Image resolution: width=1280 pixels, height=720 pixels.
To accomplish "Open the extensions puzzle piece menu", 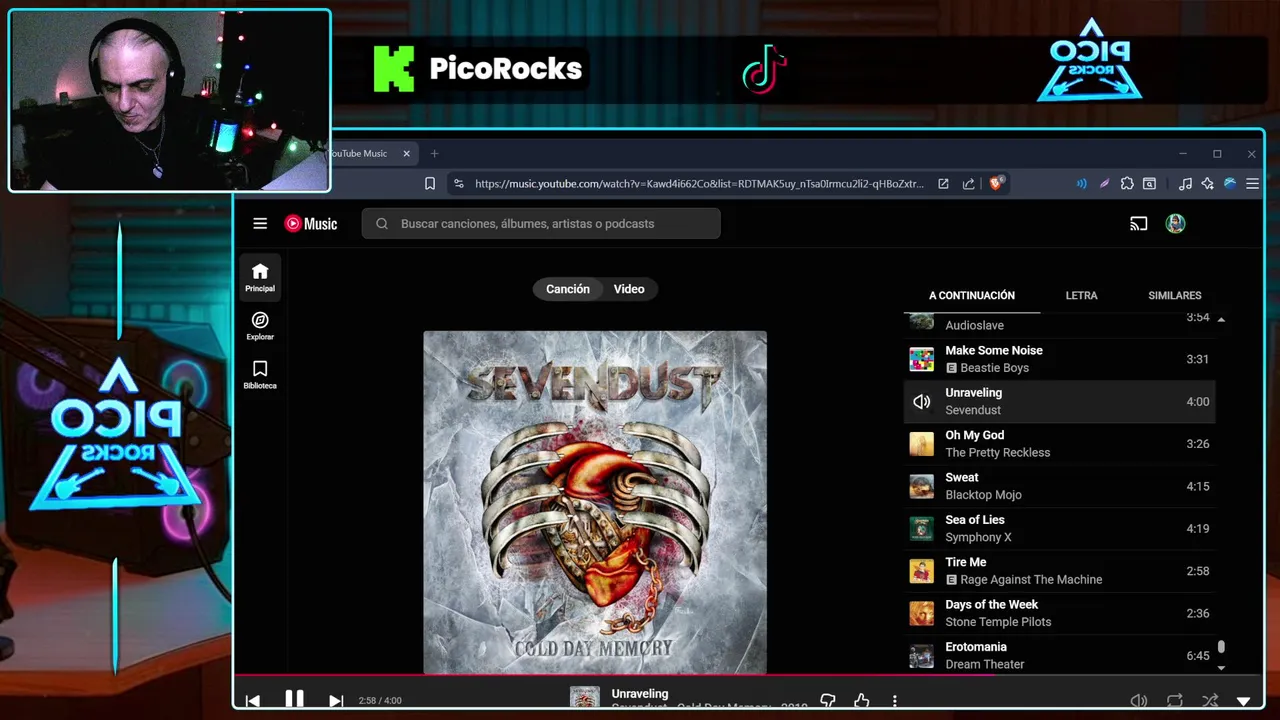I will pyautogui.click(x=1127, y=184).
